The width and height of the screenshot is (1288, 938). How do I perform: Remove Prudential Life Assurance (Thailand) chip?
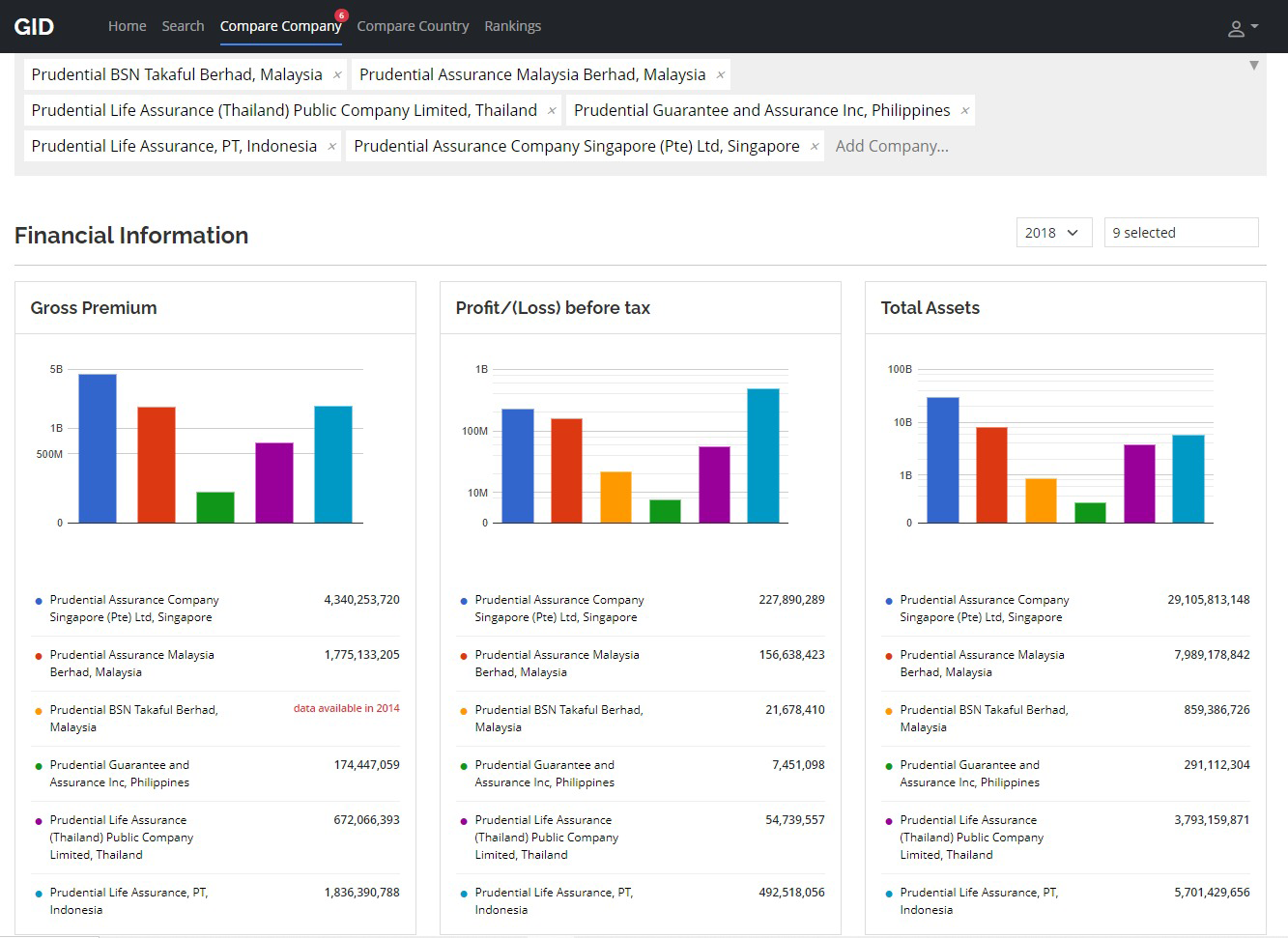pyautogui.click(x=552, y=111)
